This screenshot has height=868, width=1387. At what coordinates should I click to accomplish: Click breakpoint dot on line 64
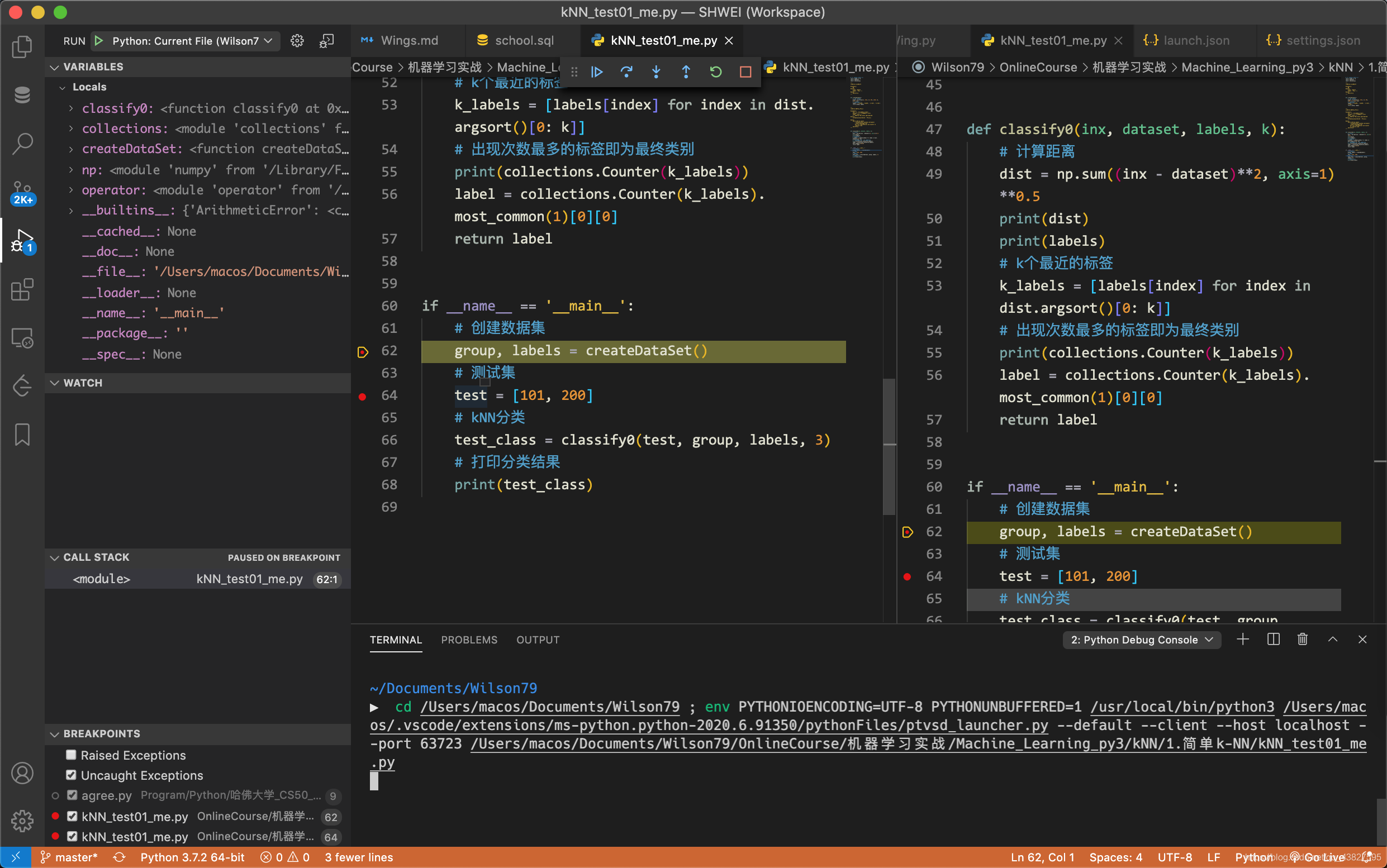coord(363,396)
